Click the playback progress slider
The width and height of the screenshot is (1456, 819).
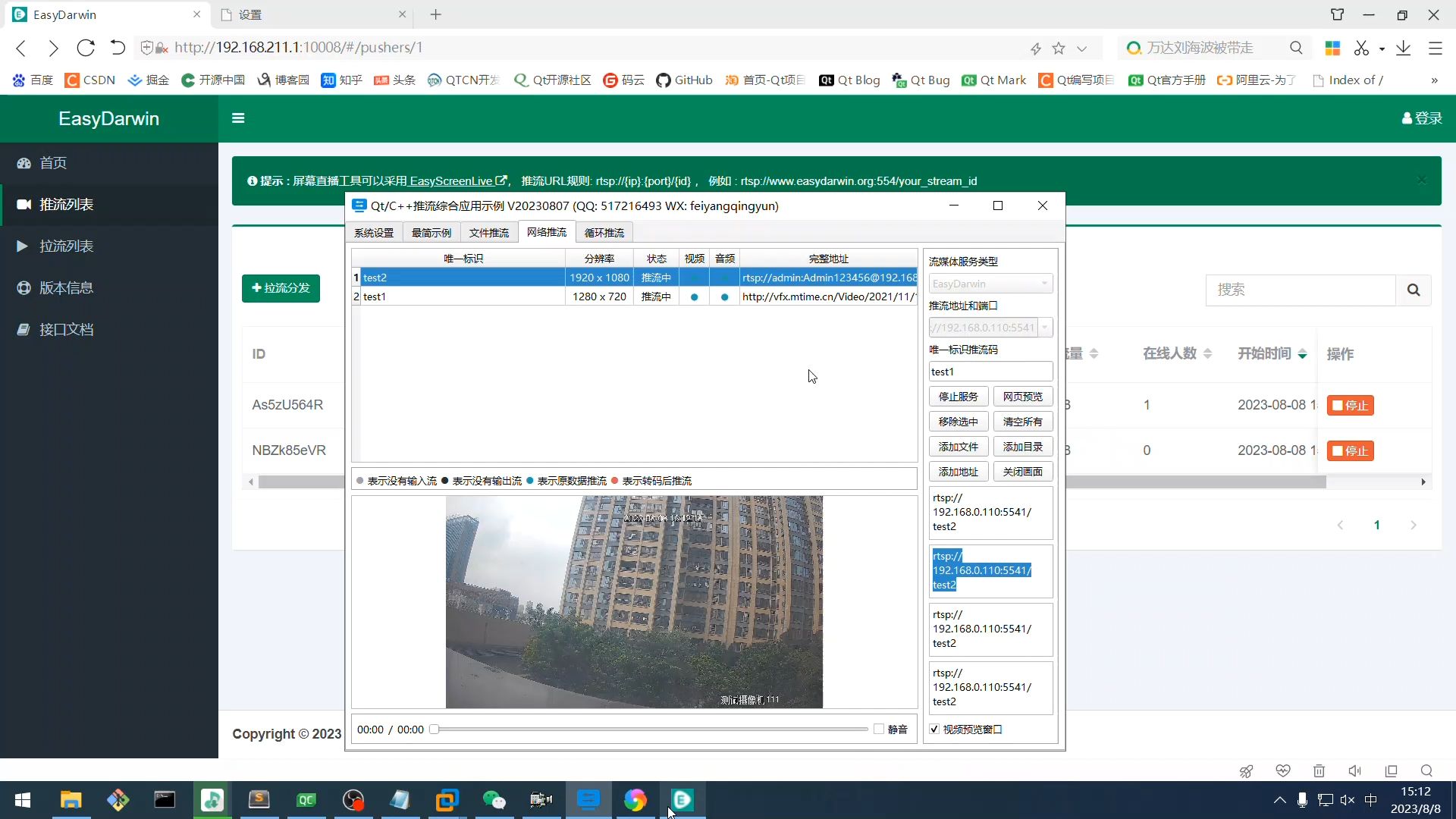(x=649, y=730)
